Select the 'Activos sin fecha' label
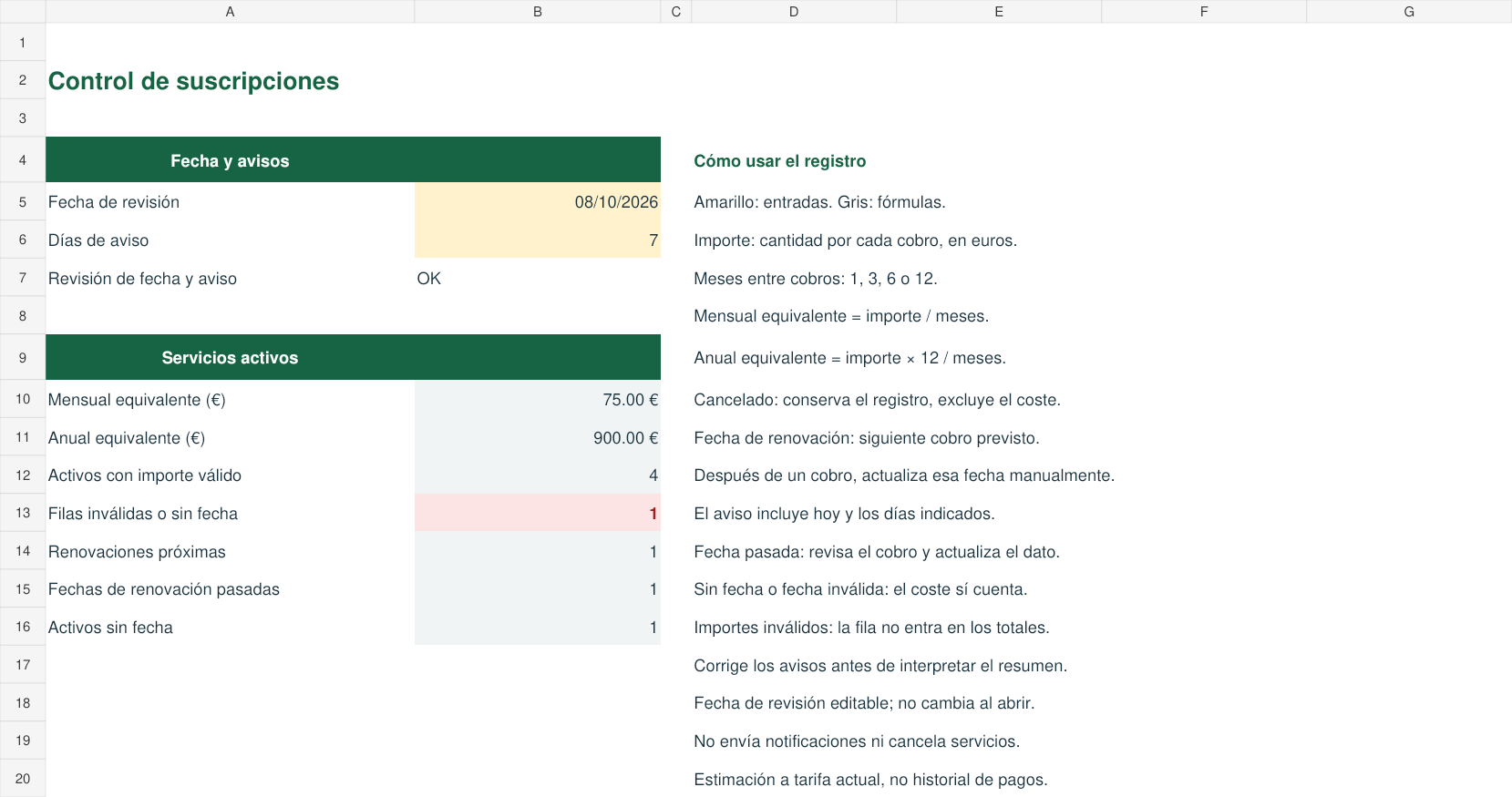The height and width of the screenshot is (797, 1512). (110, 628)
